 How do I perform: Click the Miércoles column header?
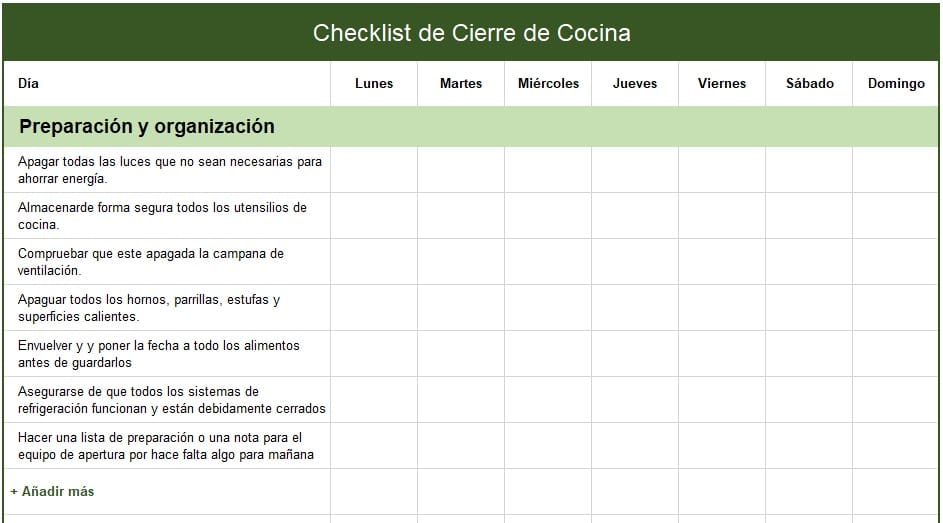click(x=548, y=84)
